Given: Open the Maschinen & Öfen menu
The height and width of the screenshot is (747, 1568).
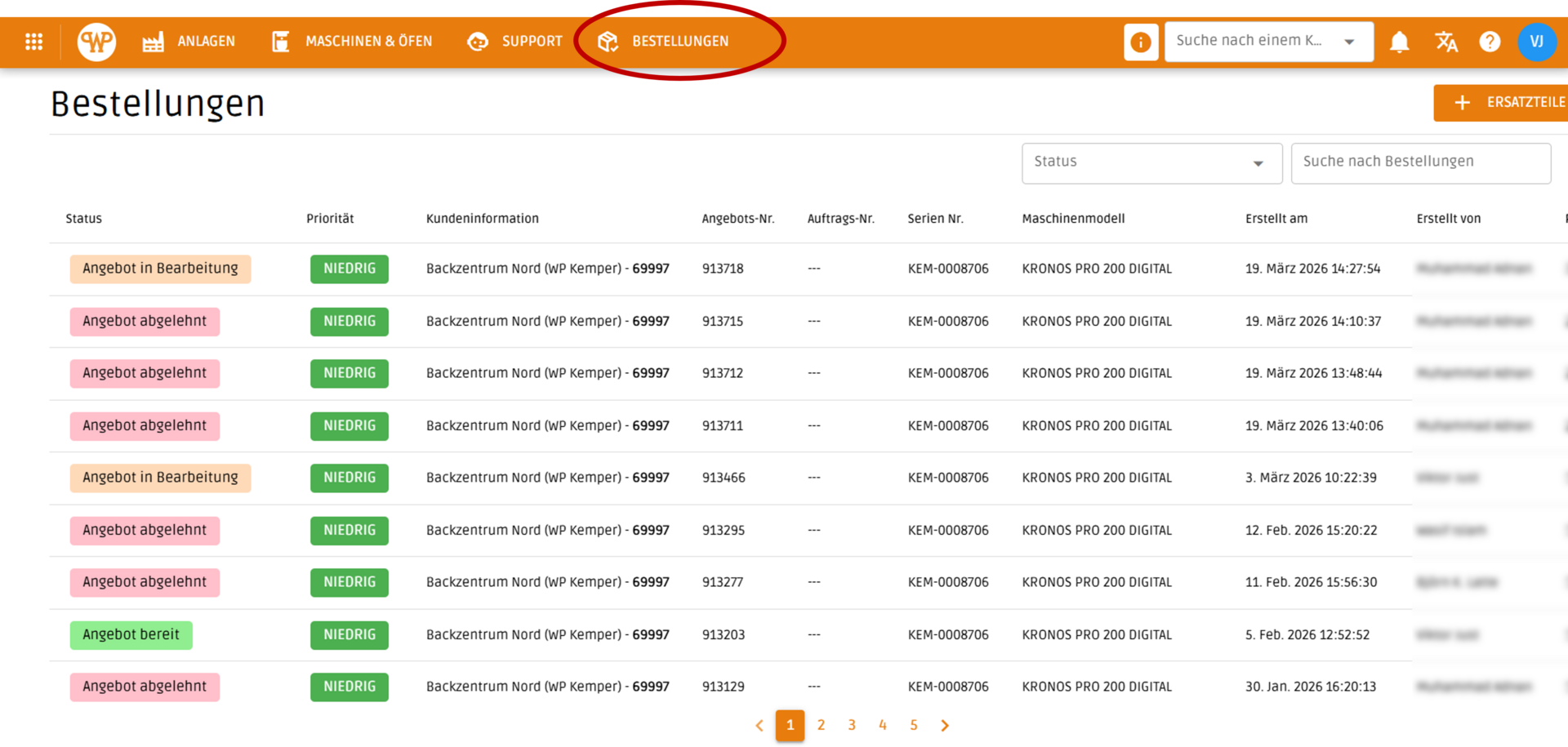Looking at the screenshot, I should 368,42.
